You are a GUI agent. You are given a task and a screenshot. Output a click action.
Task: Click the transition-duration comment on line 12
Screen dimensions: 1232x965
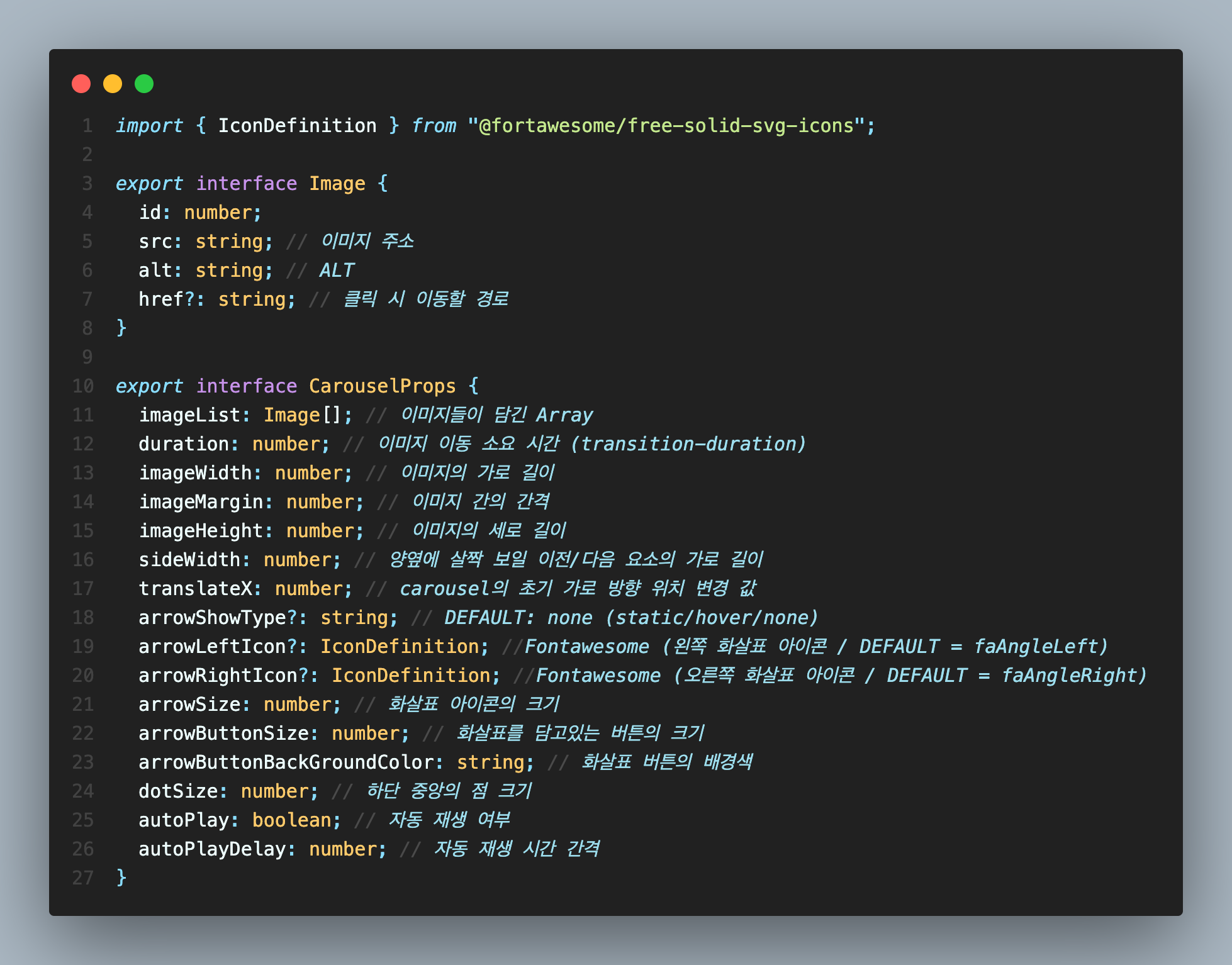coord(688,444)
